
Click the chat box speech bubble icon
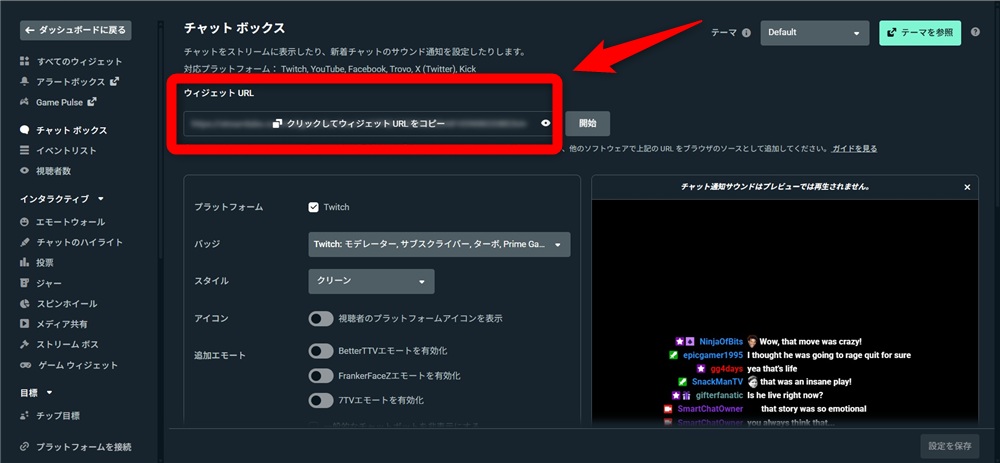click(25, 130)
